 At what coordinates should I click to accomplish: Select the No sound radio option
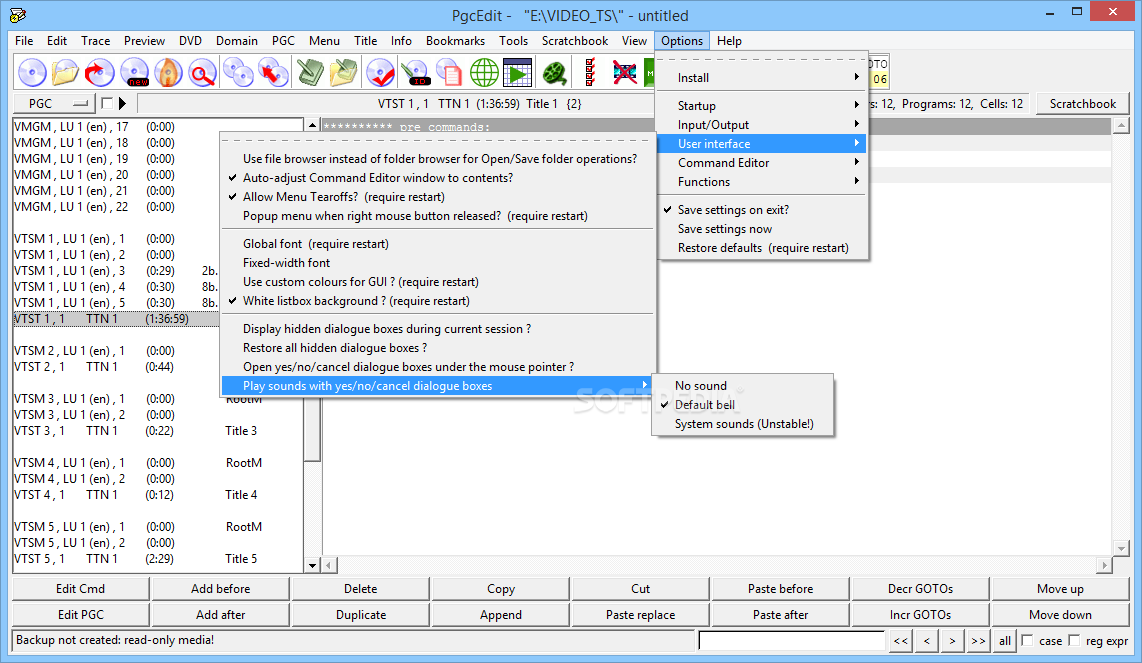pyautogui.click(x=743, y=385)
